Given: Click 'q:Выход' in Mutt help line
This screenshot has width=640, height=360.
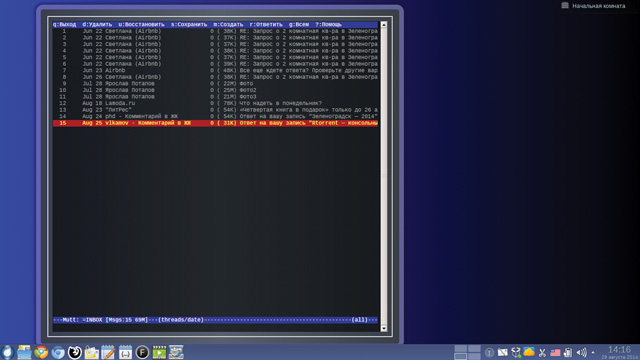Looking at the screenshot, I should [64, 24].
